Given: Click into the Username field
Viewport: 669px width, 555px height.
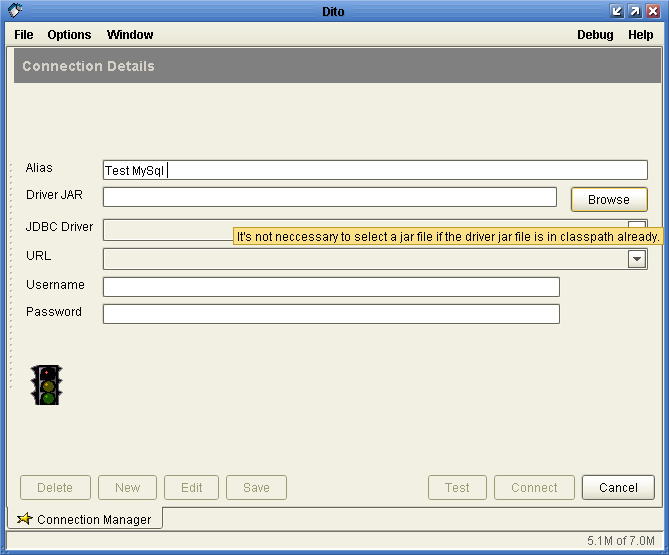Looking at the screenshot, I should pyautogui.click(x=331, y=288).
